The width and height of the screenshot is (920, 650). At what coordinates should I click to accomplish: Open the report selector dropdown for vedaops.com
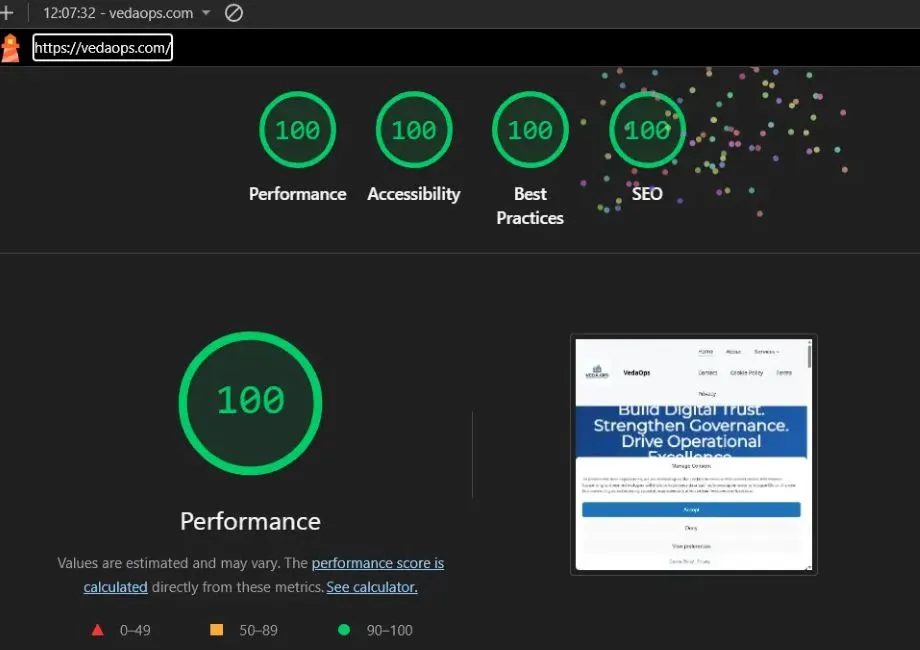127,13
